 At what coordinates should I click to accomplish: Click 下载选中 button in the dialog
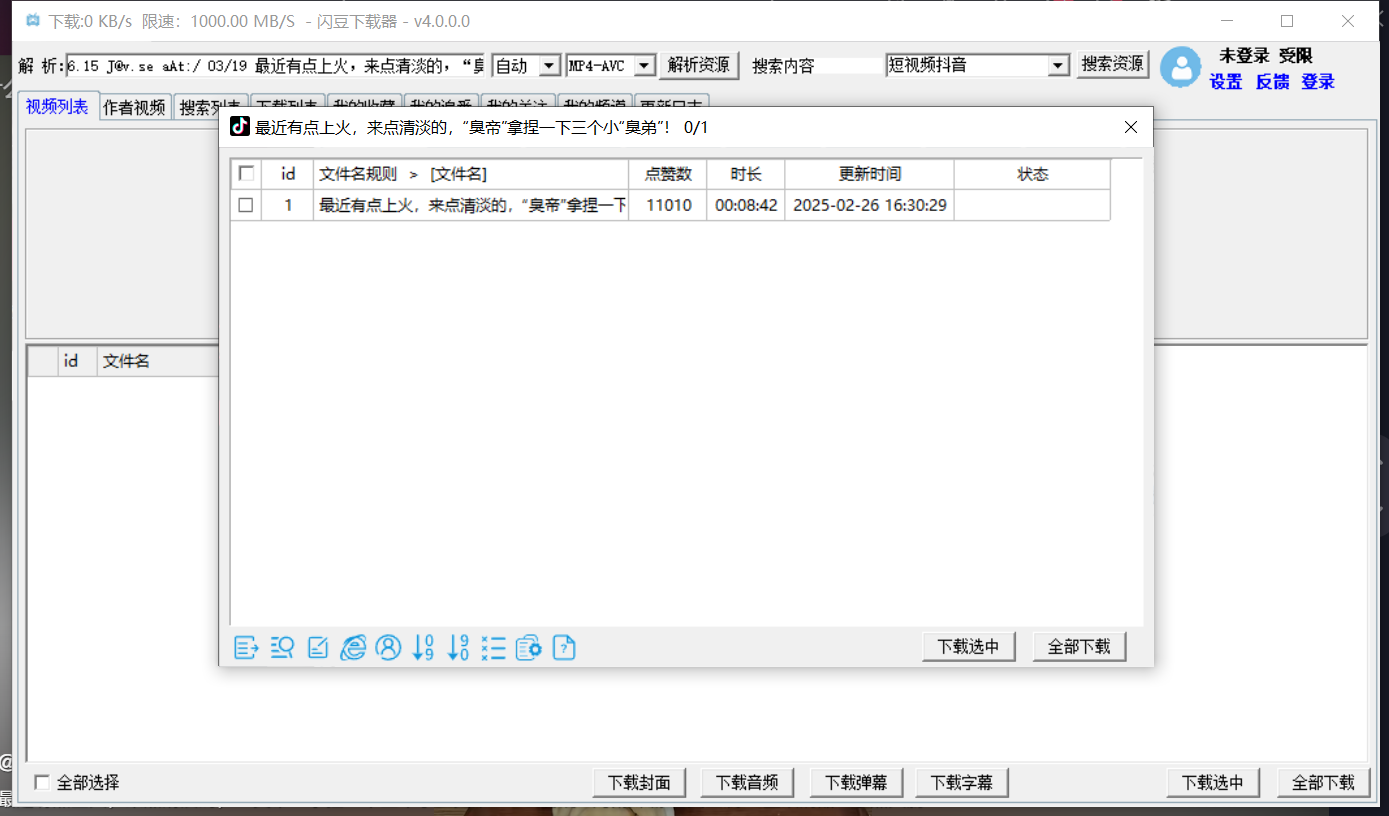point(969,647)
